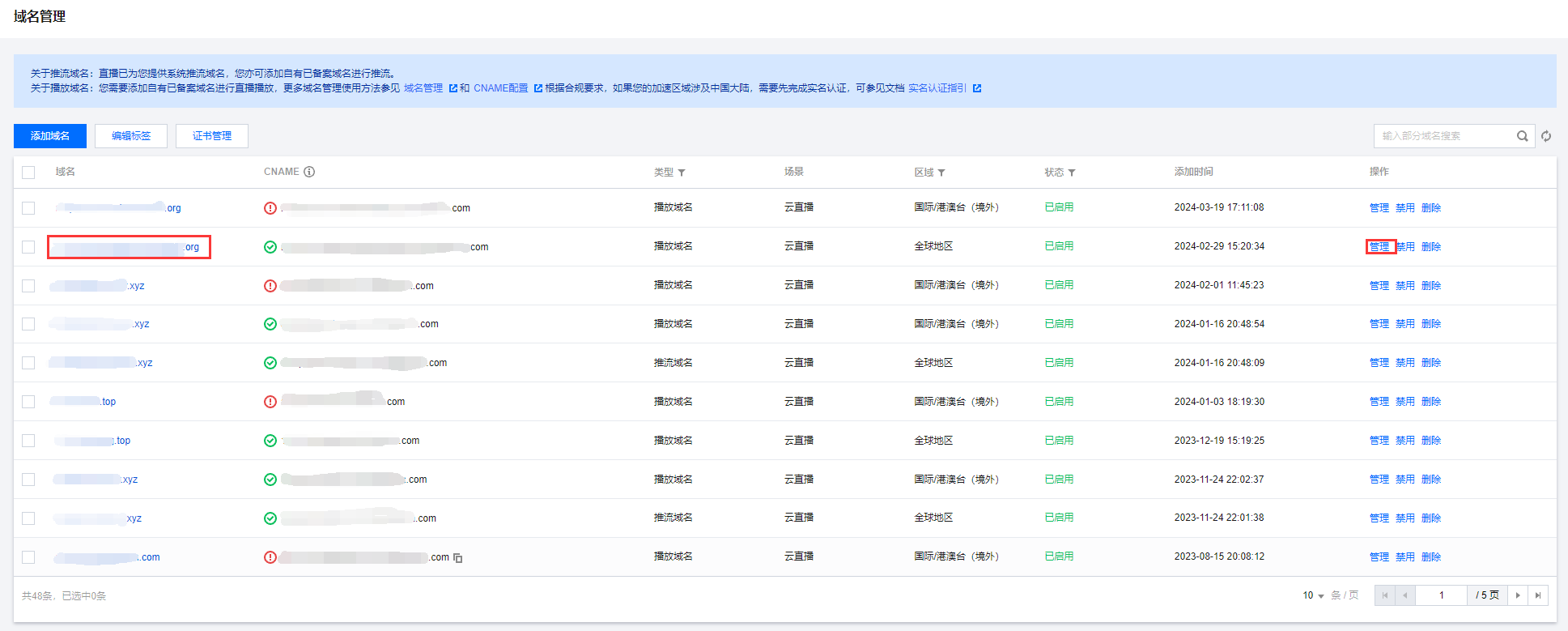Click green CNAME check icon in 2024-02-29 row
The image size is (1568, 631).
coord(270,247)
